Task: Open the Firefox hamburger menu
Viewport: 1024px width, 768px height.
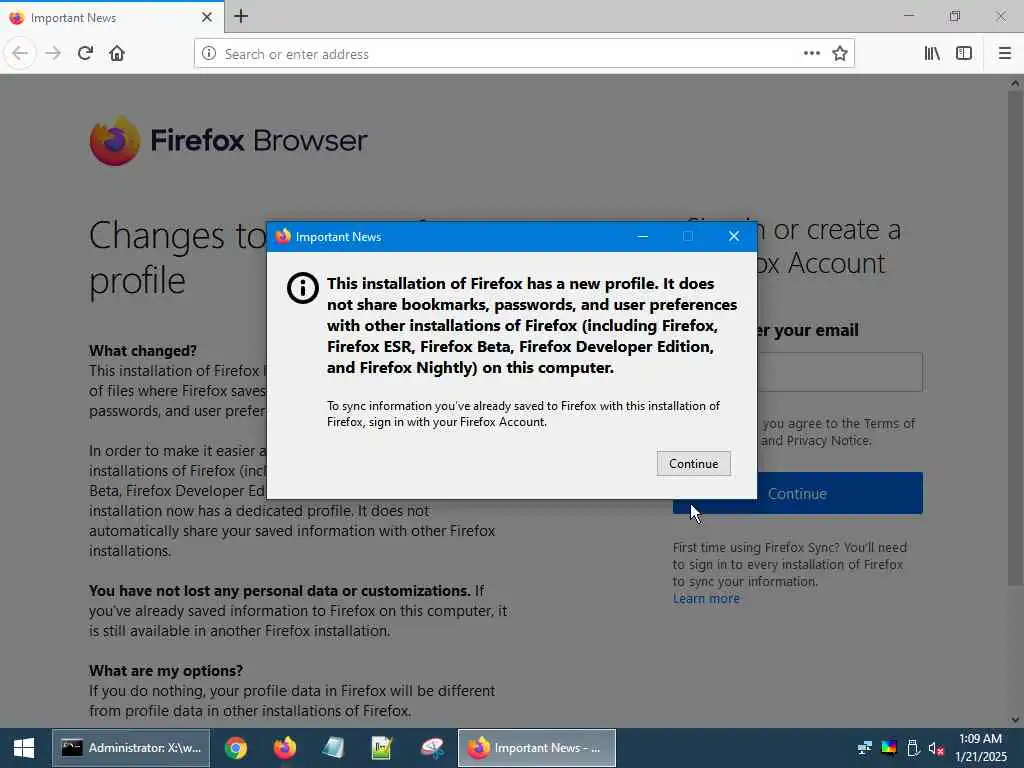Action: click(1005, 53)
